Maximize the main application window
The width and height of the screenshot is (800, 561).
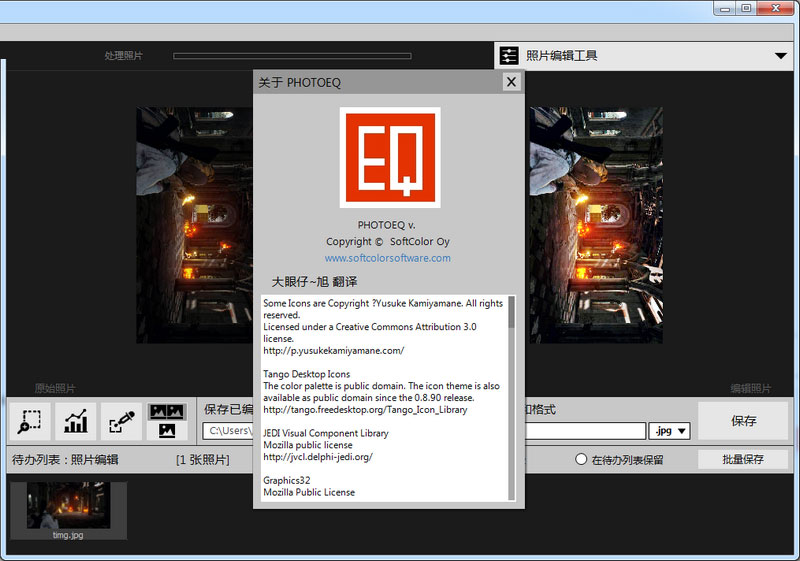(x=746, y=8)
